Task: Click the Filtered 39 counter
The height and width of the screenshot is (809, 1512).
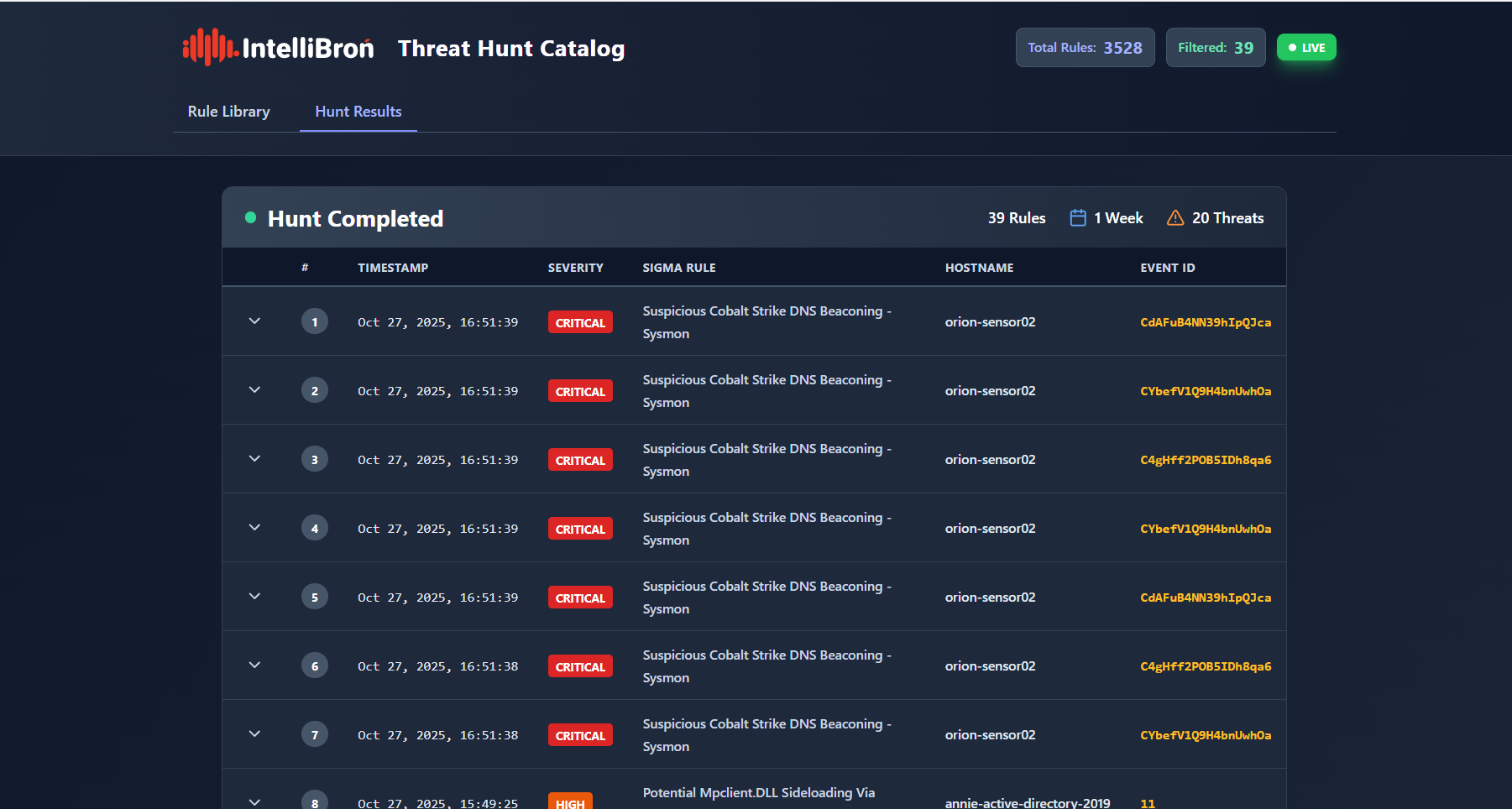Action: 1215,48
